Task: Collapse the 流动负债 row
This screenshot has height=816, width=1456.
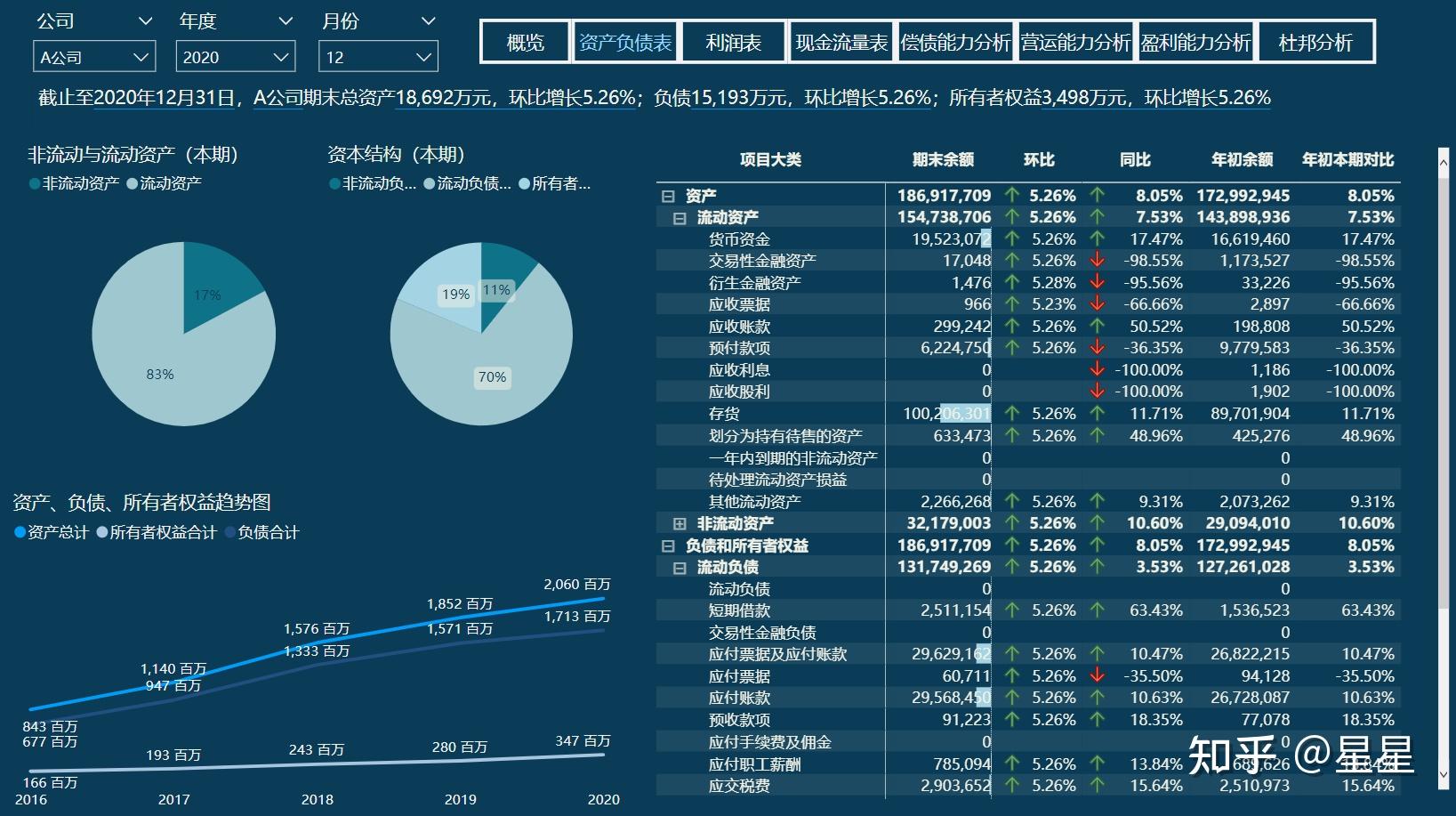Action: 680,568
